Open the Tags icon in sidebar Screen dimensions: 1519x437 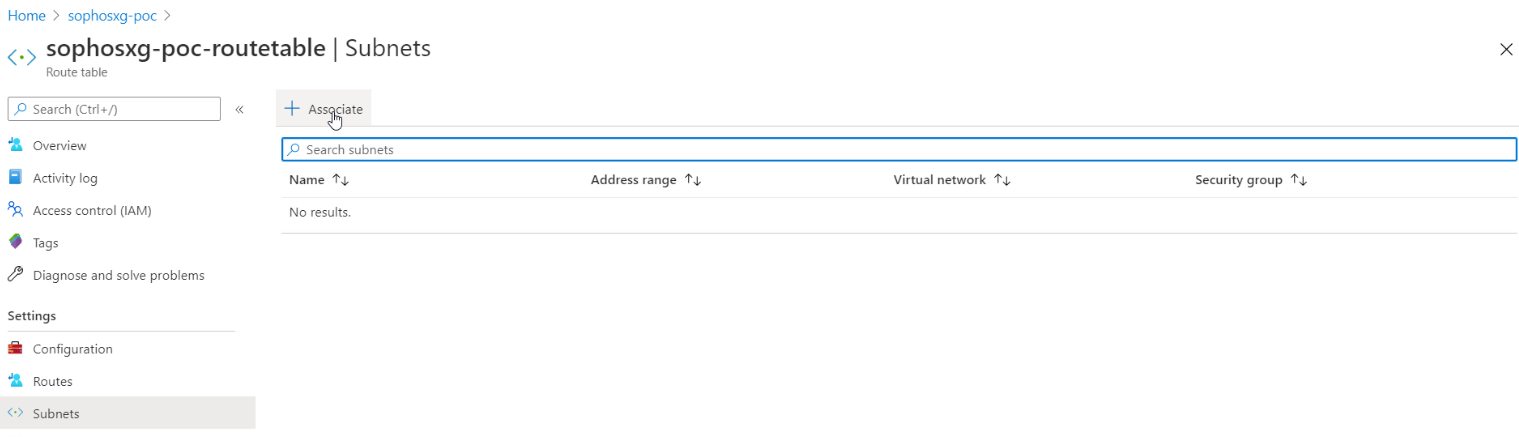pos(15,243)
